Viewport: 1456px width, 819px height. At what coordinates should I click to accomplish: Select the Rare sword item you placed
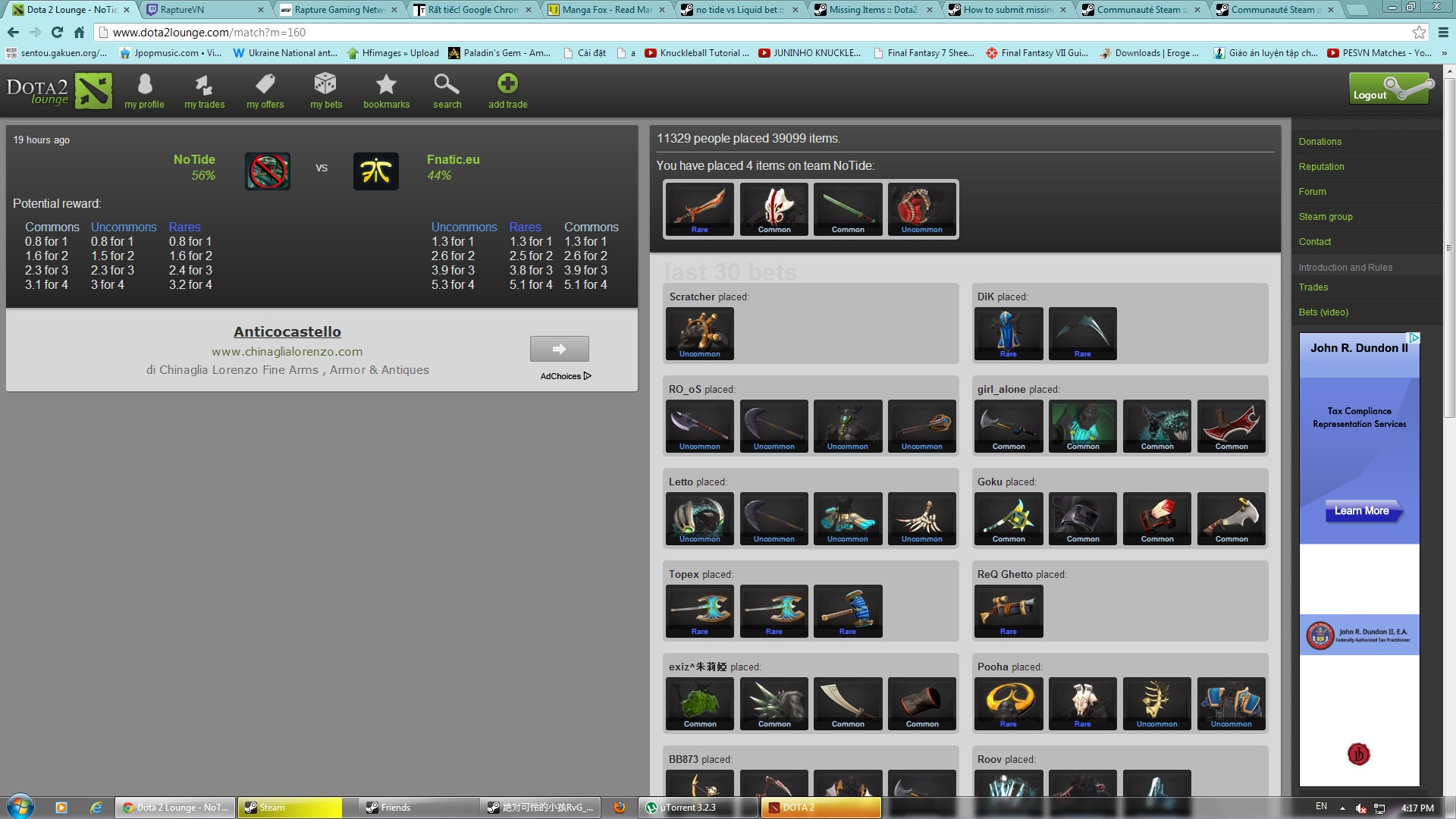click(x=699, y=209)
